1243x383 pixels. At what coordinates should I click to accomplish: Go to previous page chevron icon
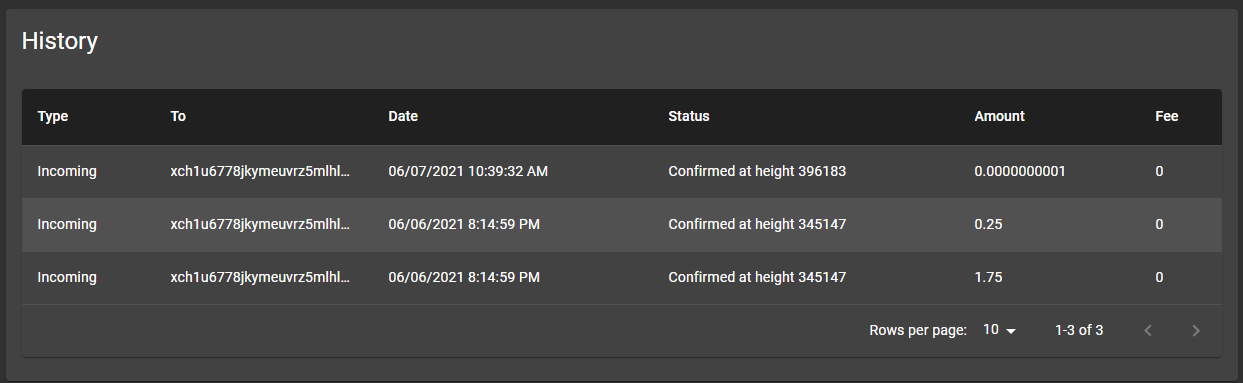(x=1148, y=330)
